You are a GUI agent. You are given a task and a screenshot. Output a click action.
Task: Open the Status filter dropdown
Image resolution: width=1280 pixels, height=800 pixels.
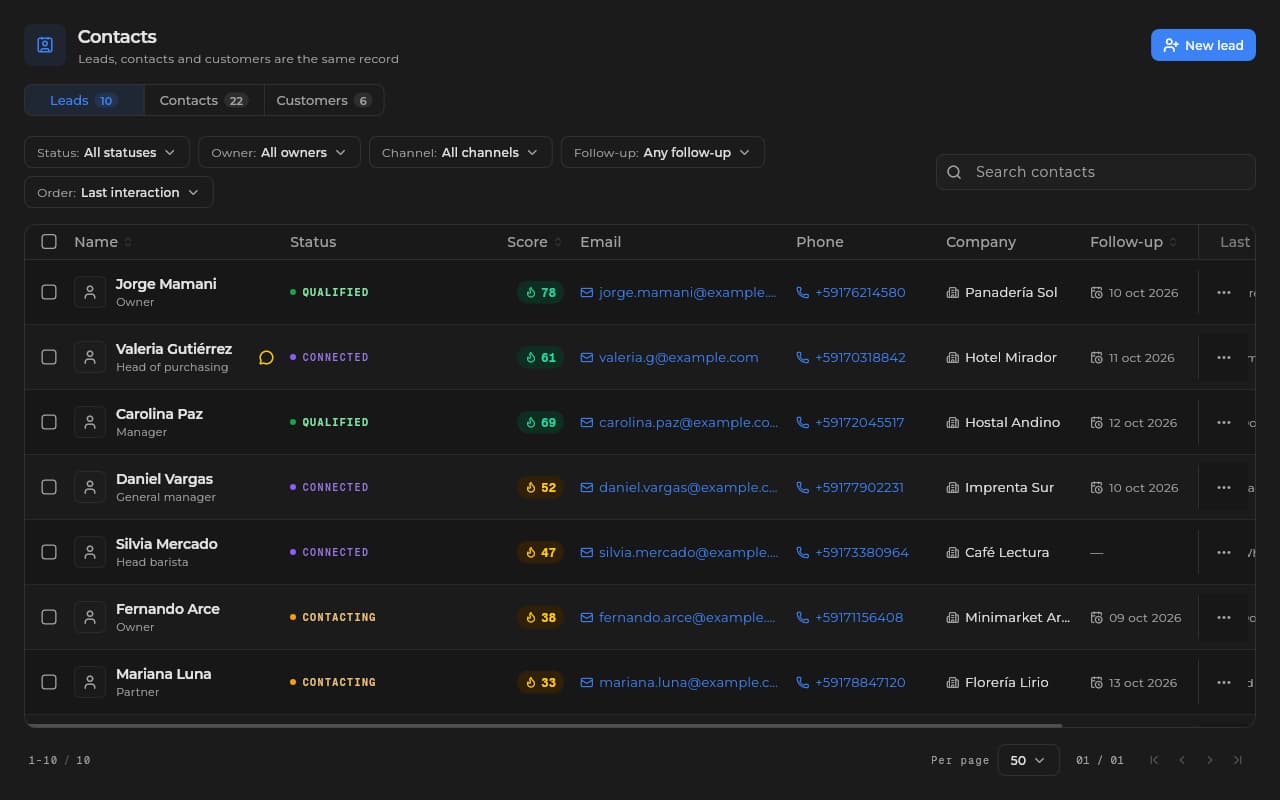tap(107, 152)
